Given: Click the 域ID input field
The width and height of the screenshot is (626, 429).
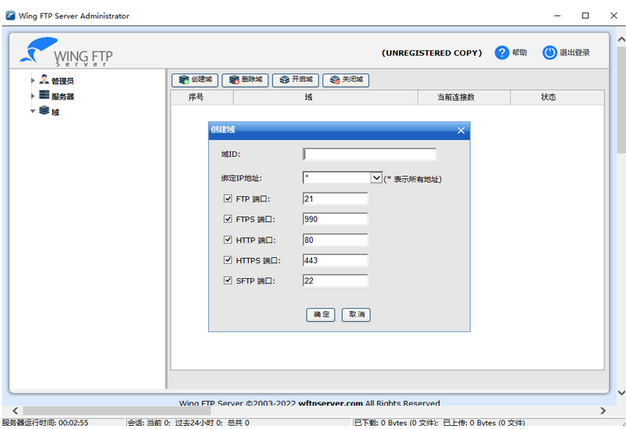Looking at the screenshot, I should [x=369, y=154].
